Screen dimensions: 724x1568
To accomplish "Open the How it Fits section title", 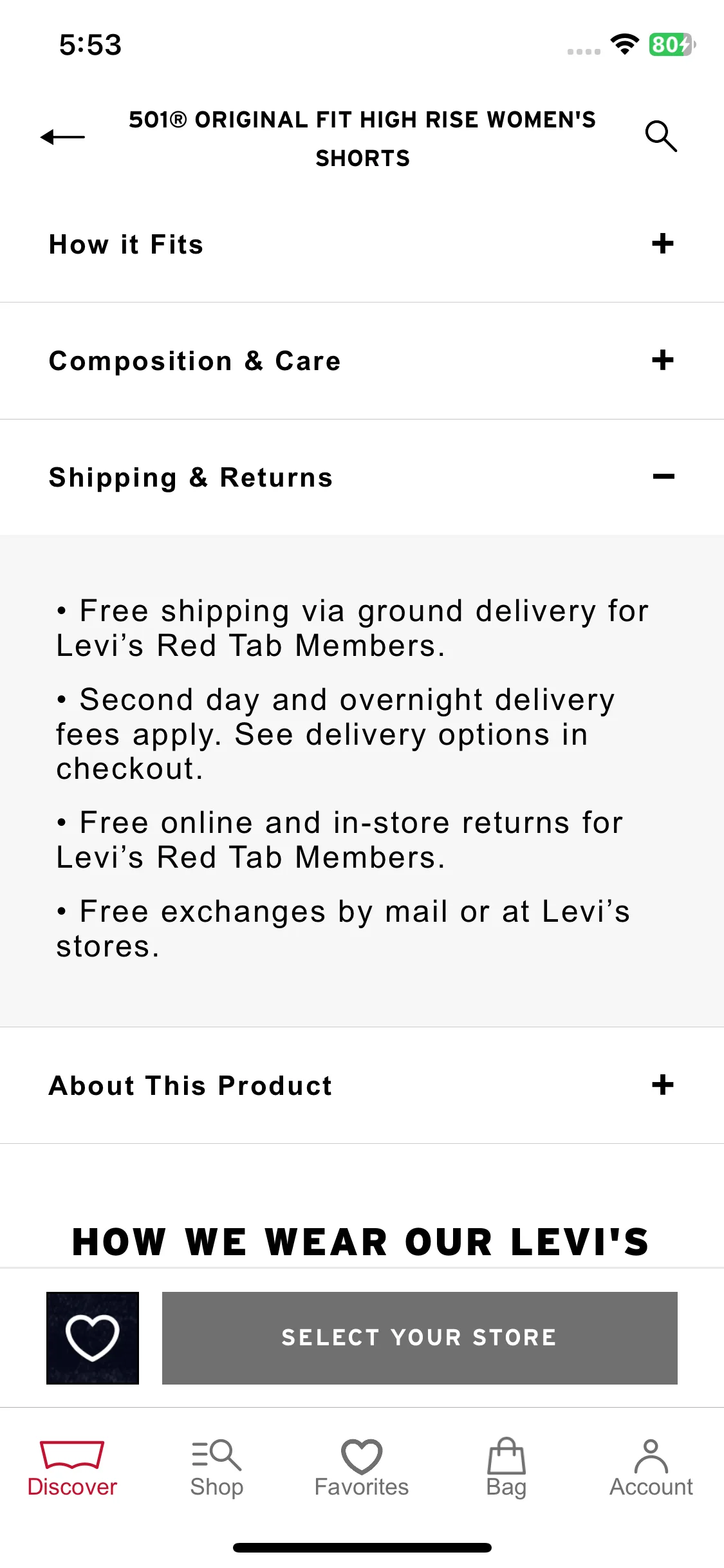I will point(126,245).
